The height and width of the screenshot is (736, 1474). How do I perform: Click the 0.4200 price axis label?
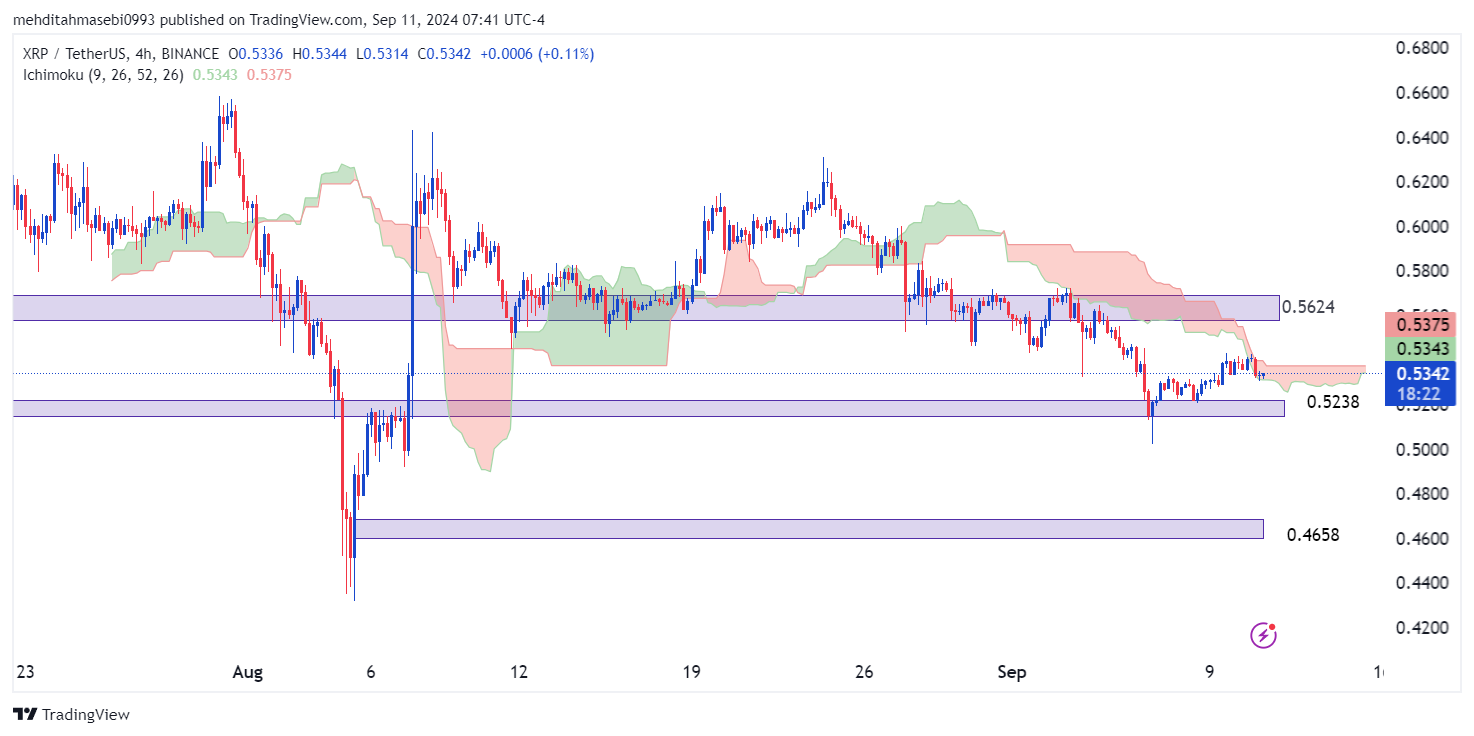(x=1422, y=628)
